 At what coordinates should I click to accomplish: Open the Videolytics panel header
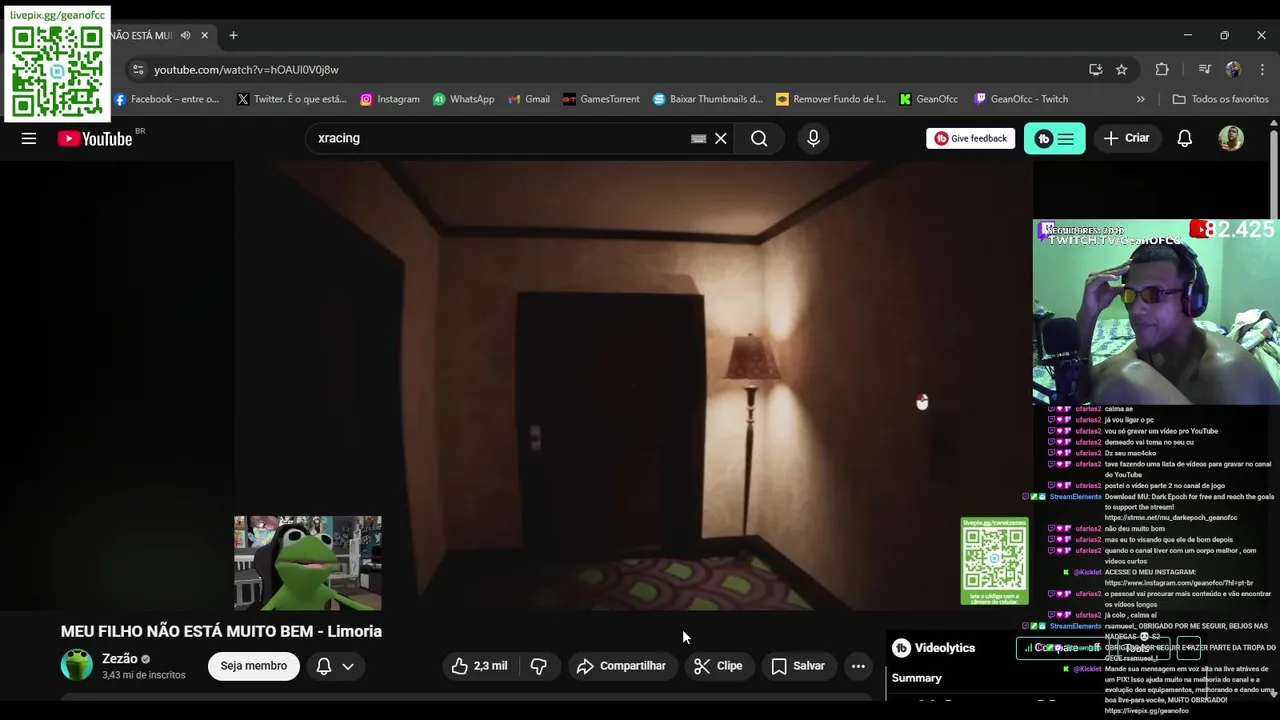pyautogui.click(x=934, y=648)
